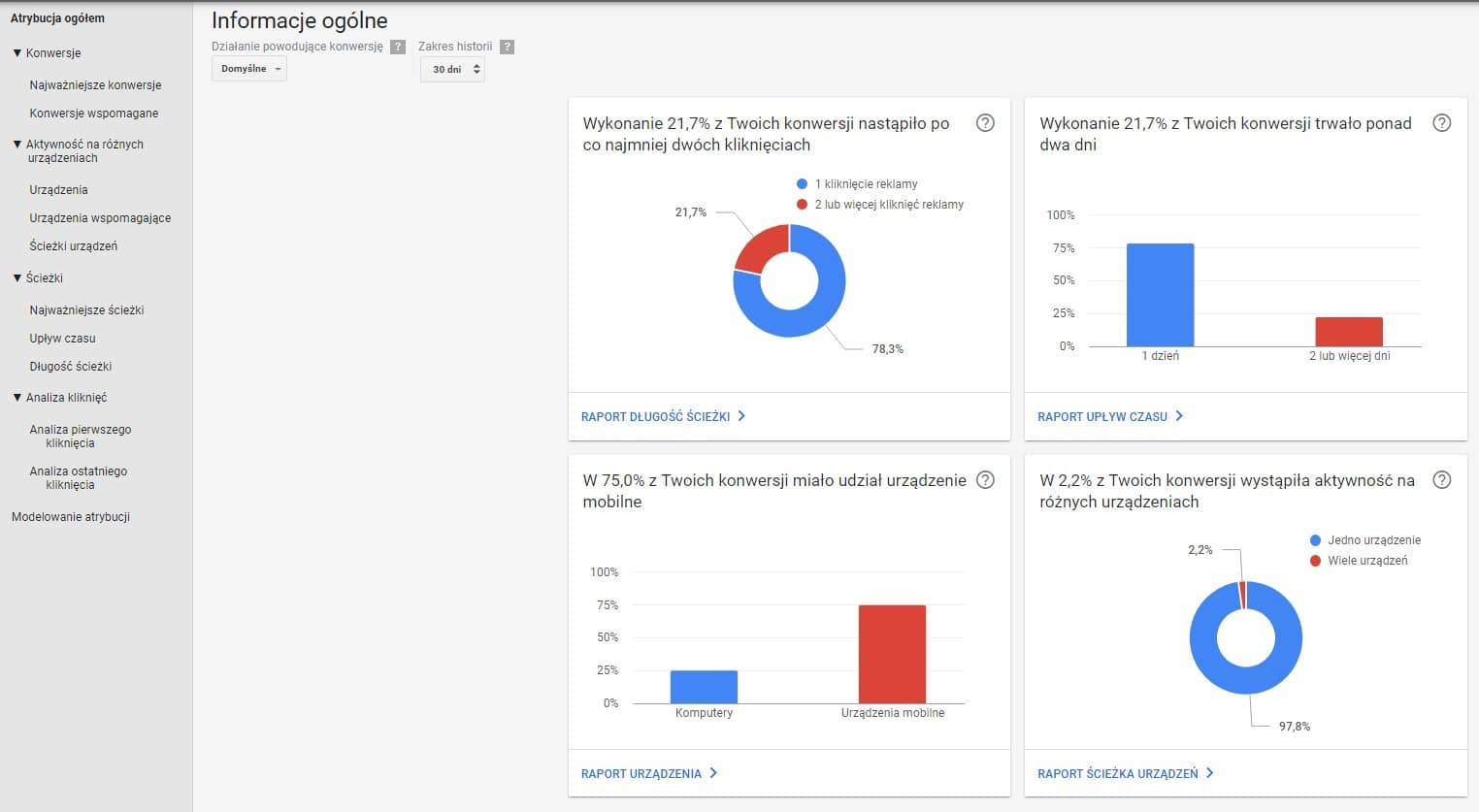Click the blue 1 dzień bar in the chart
This screenshot has width=1479, height=812.
pos(1160,295)
